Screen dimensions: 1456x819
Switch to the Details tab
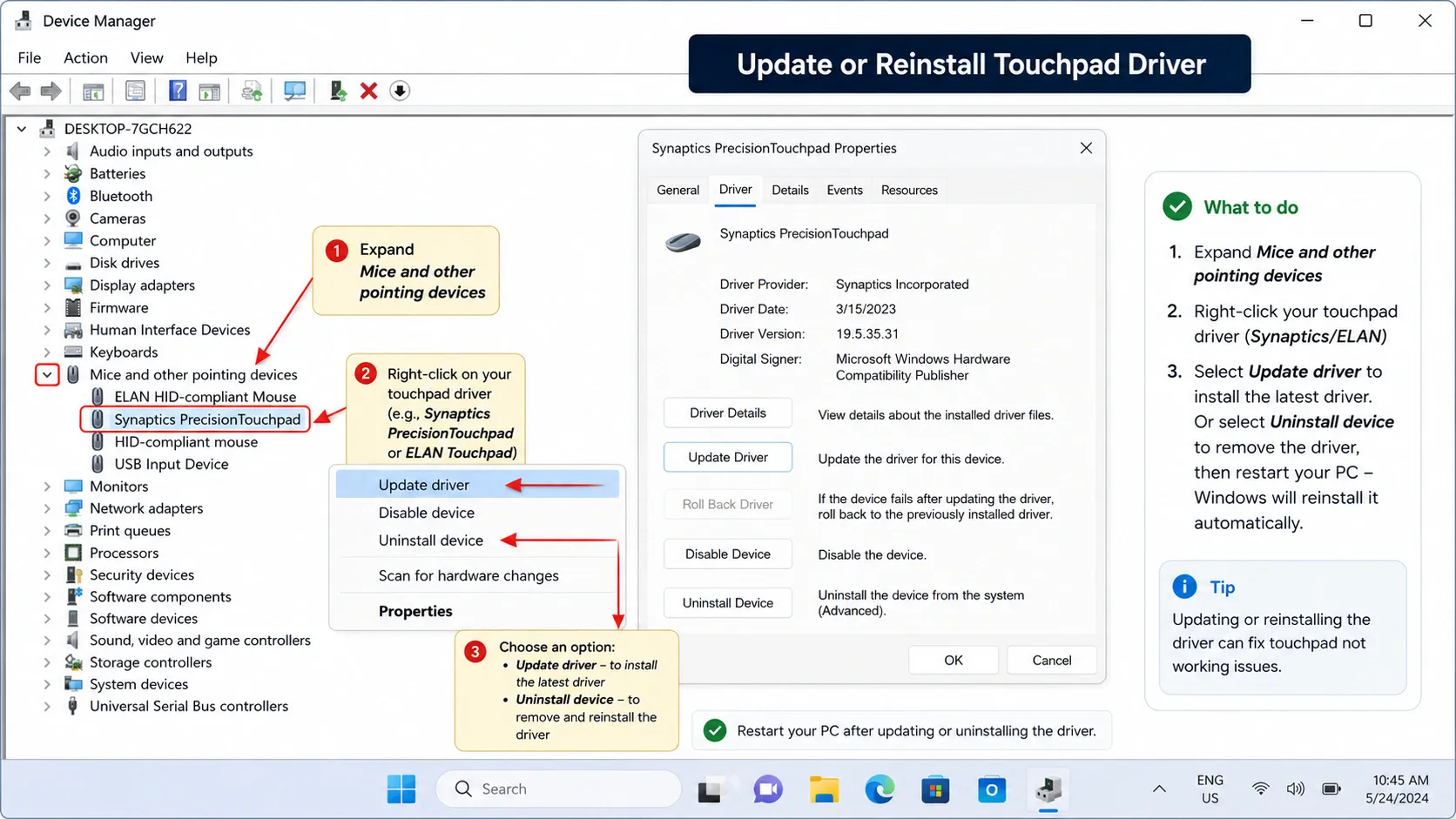(x=790, y=190)
